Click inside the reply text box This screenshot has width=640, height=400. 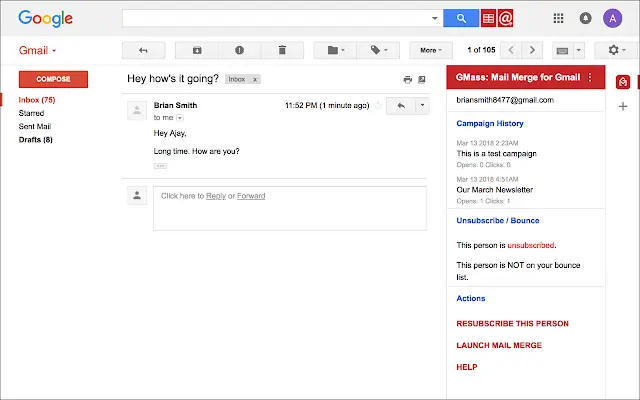point(290,209)
